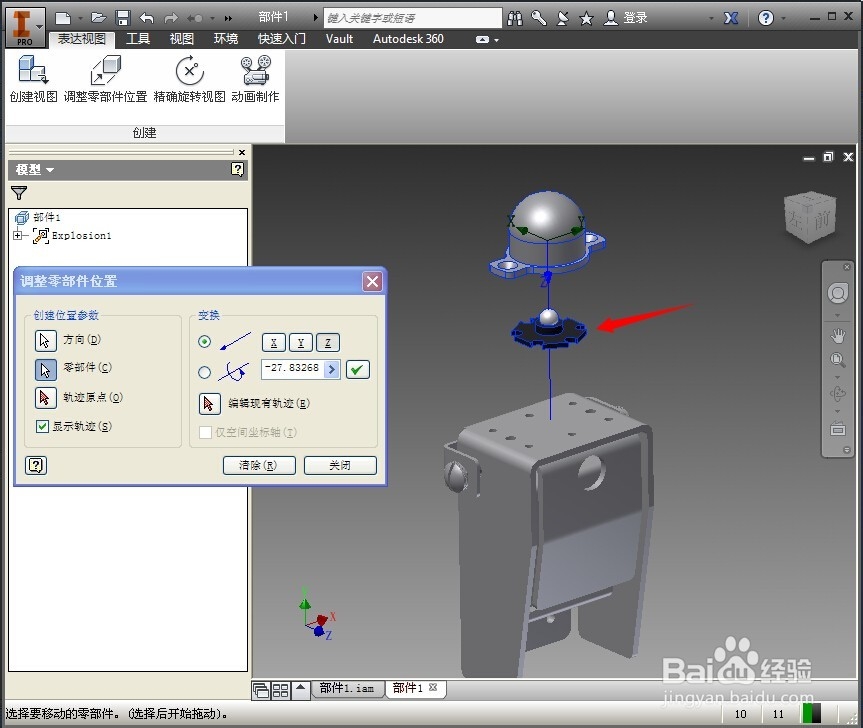Select the Tweak Components (调整零部件位置) tool
Image resolution: width=863 pixels, height=728 pixels.
point(105,79)
